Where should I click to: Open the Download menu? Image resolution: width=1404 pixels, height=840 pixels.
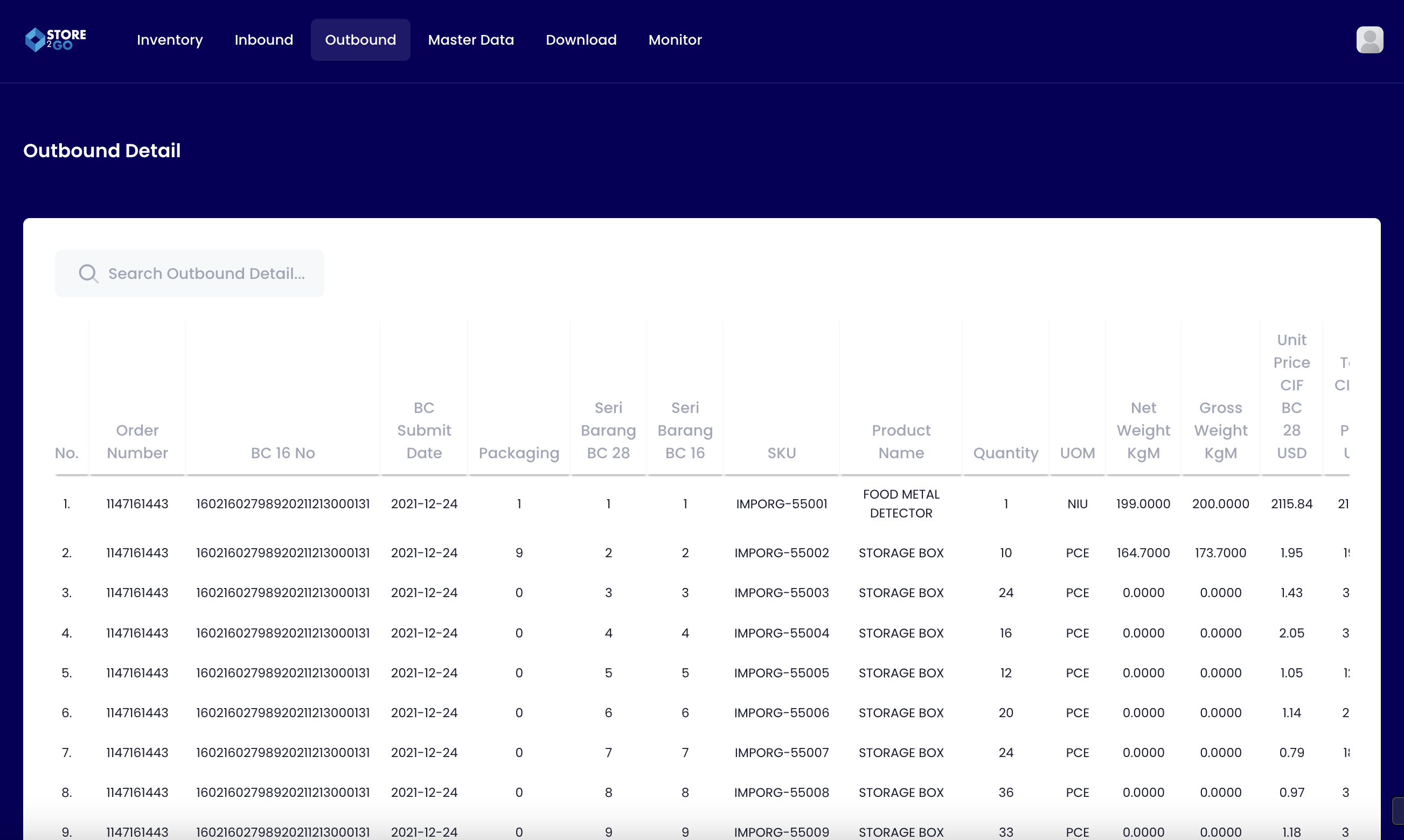pyautogui.click(x=581, y=40)
